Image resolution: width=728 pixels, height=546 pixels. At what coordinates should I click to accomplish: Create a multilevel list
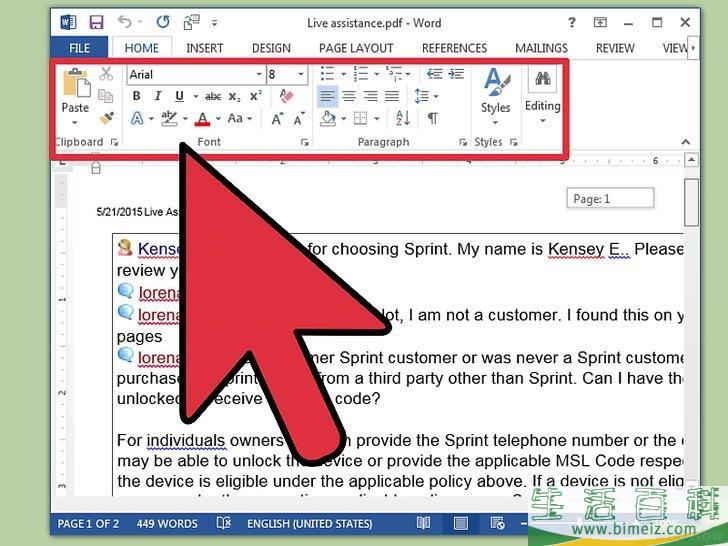tap(394, 74)
